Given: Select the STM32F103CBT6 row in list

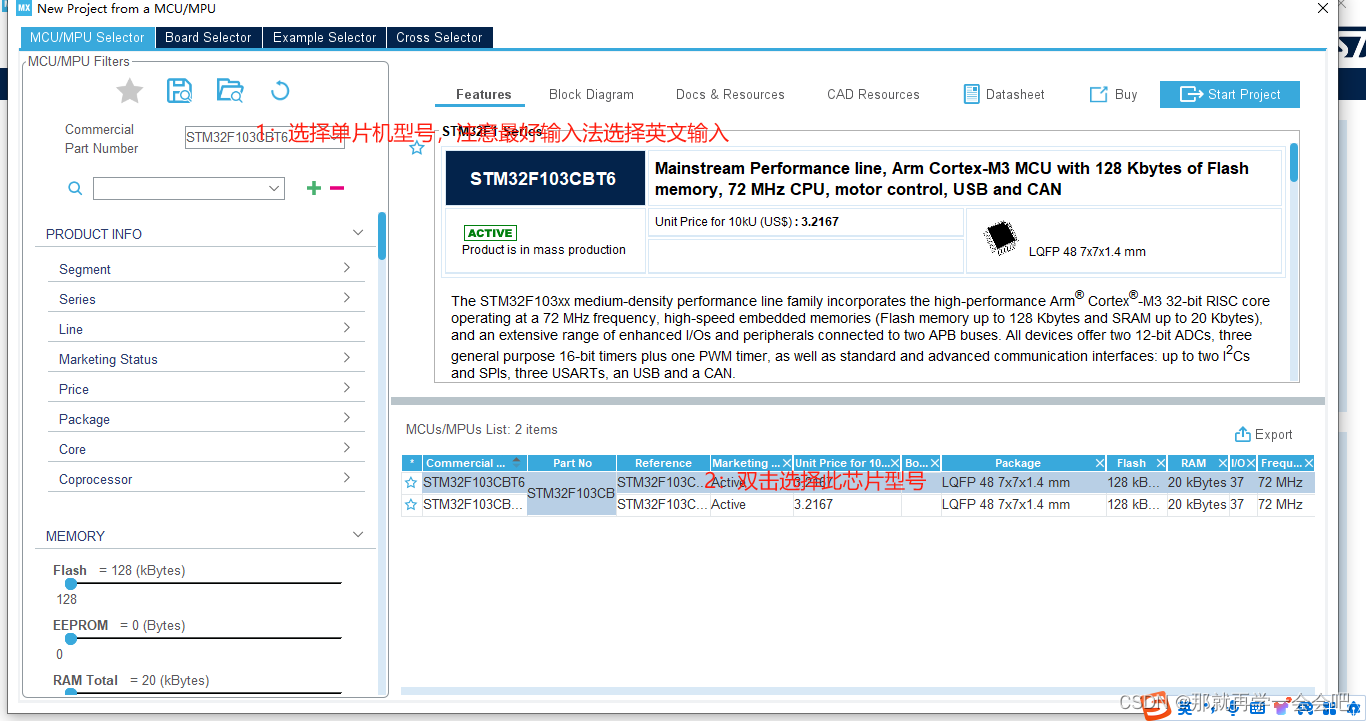Looking at the screenshot, I should (858, 482).
